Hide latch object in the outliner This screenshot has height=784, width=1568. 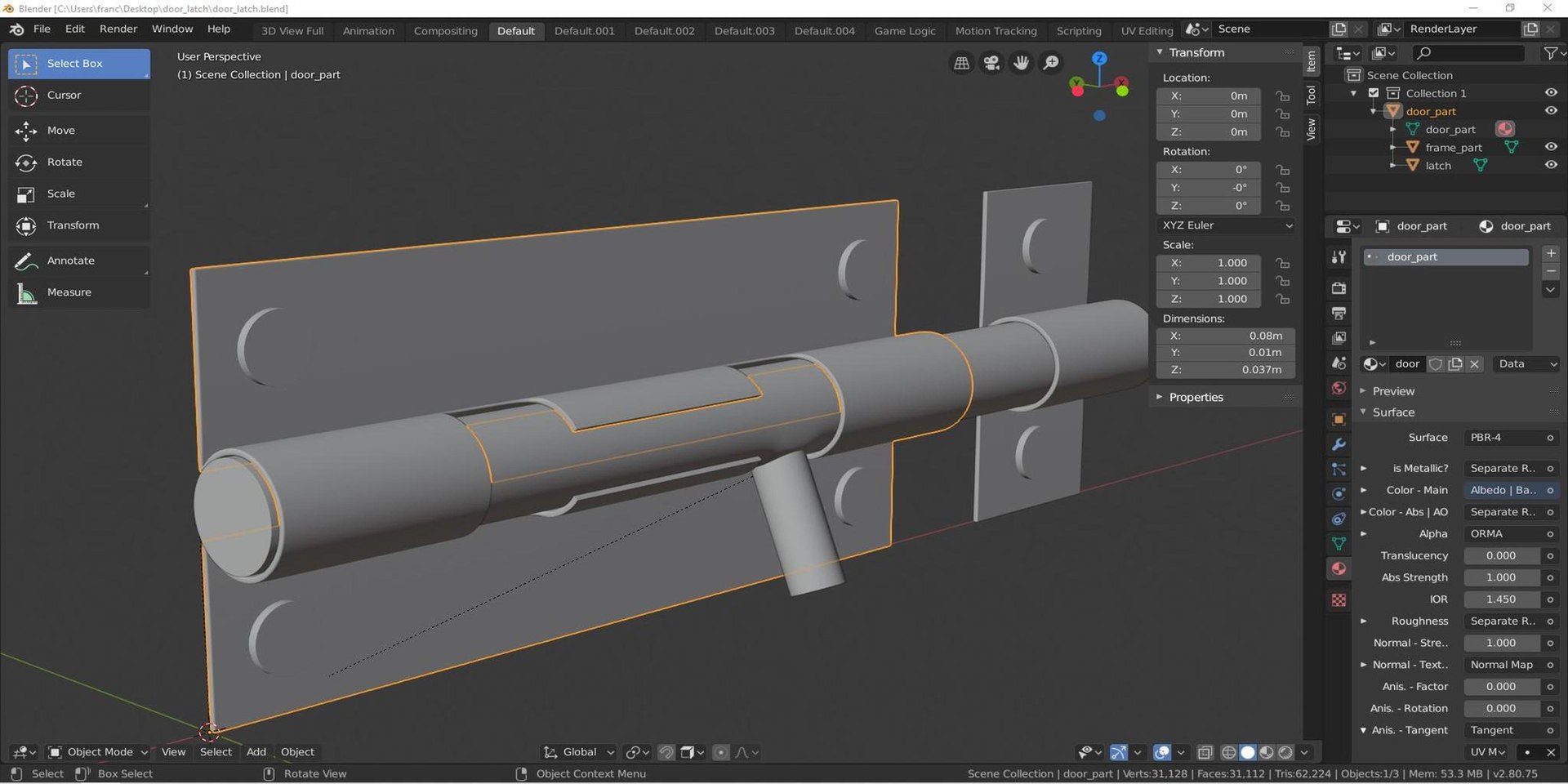[x=1551, y=165]
